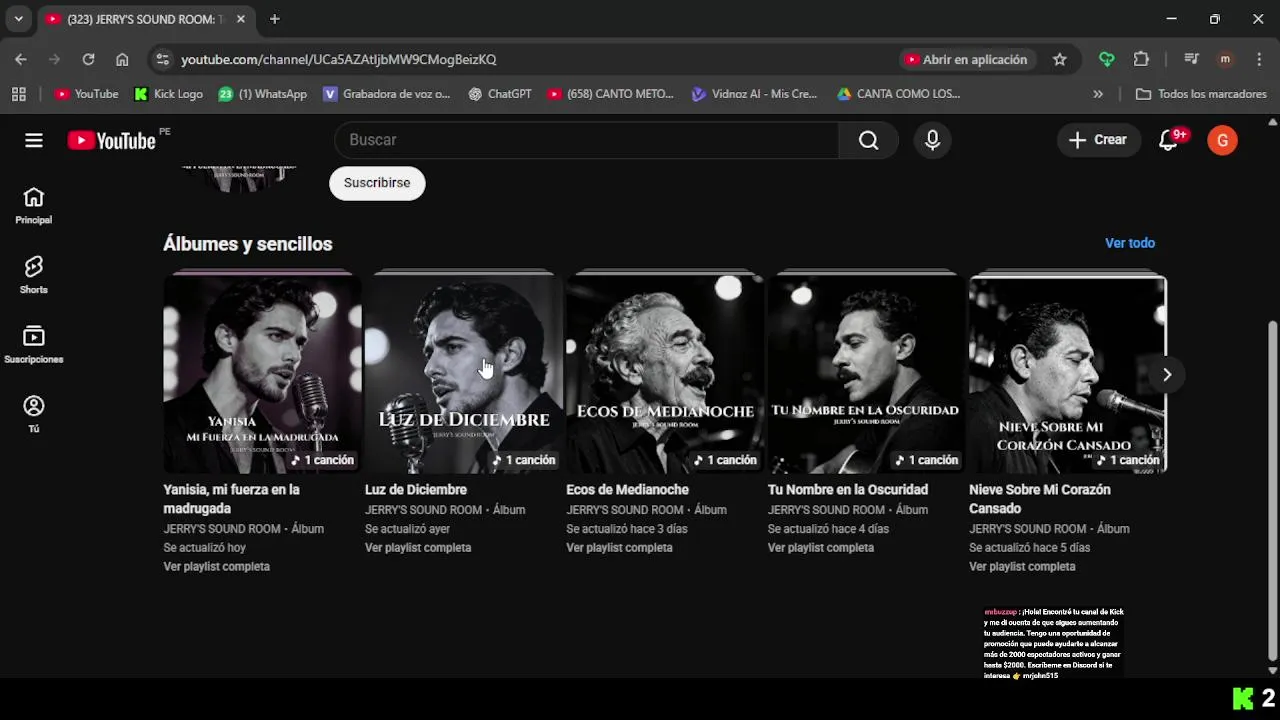The image size is (1280, 720).
Task: Bookmark this page with the star icon
Action: tap(1060, 59)
